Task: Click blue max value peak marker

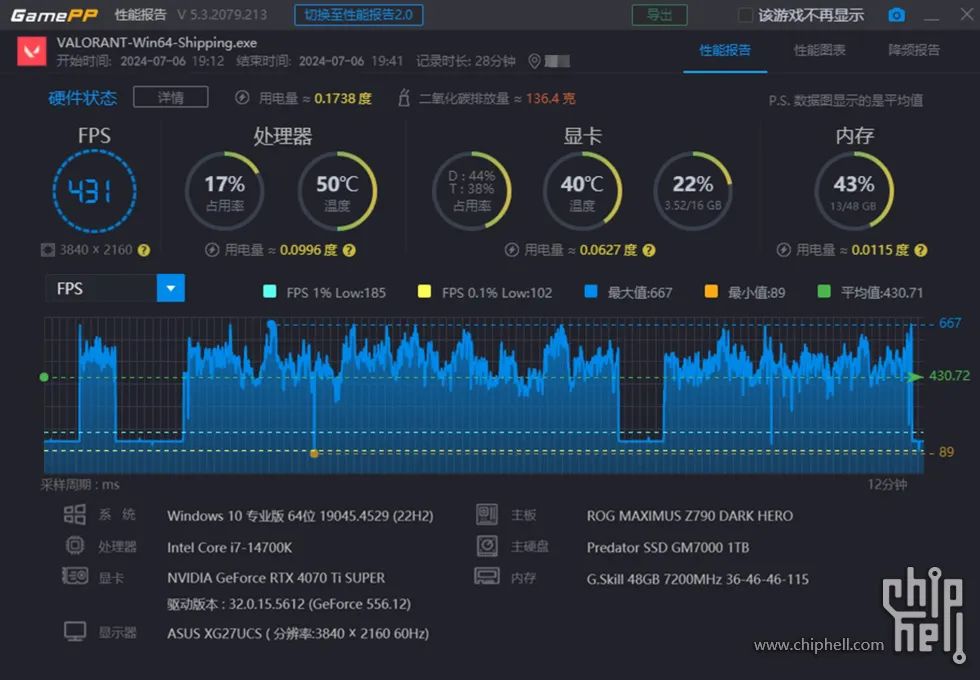Action: 271,324
